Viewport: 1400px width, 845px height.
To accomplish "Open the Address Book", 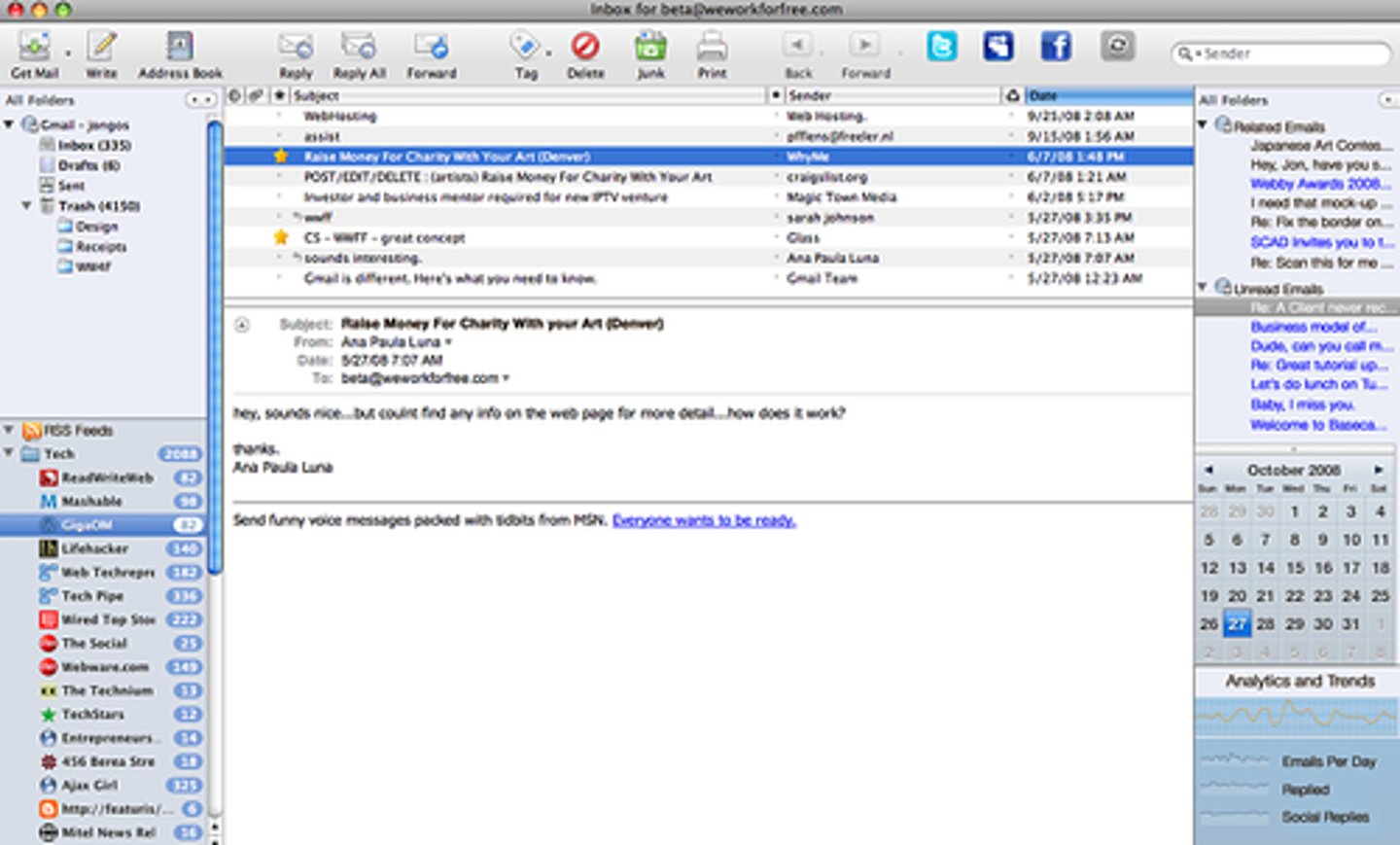I will pos(179,47).
